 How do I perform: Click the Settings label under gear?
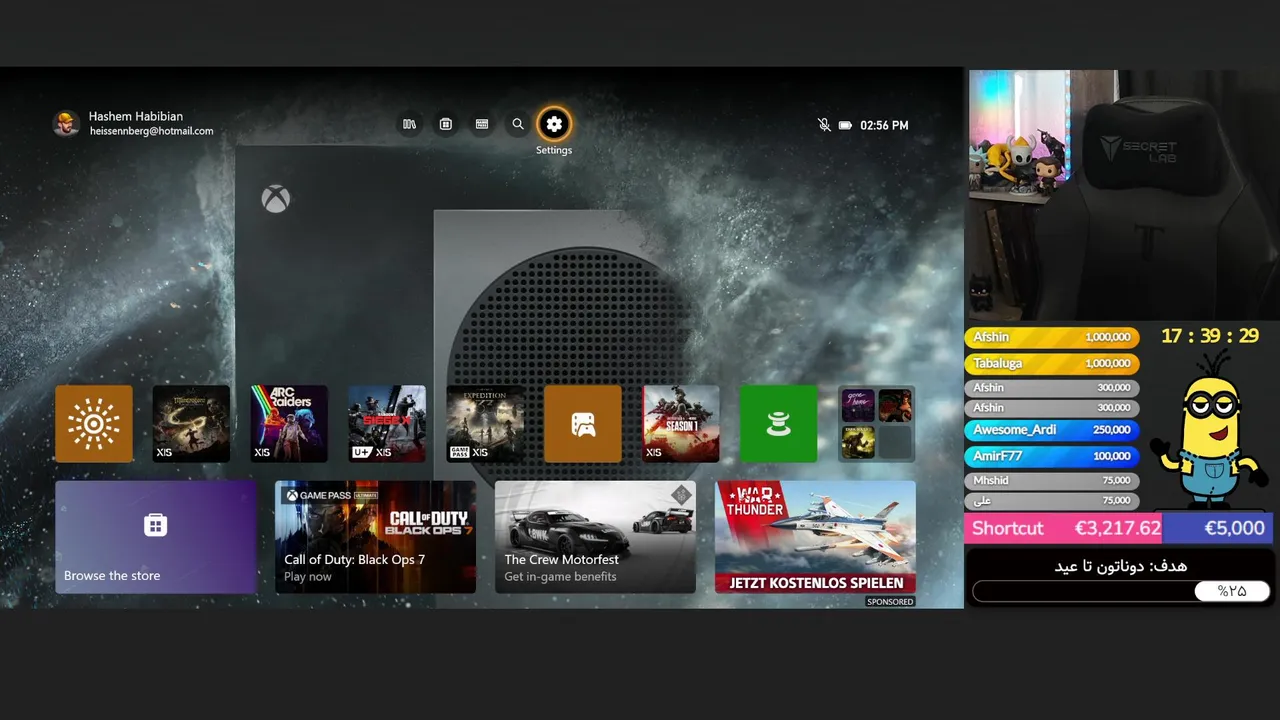[x=554, y=150]
